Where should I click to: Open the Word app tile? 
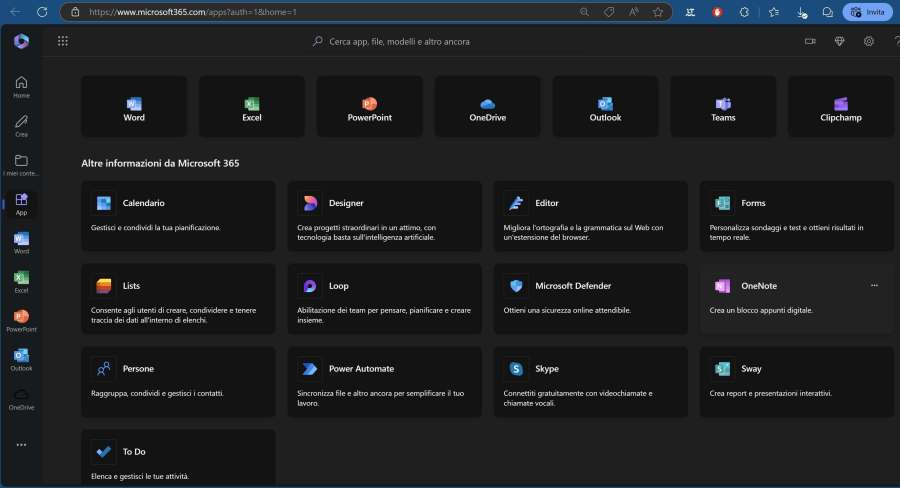click(x=134, y=107)
